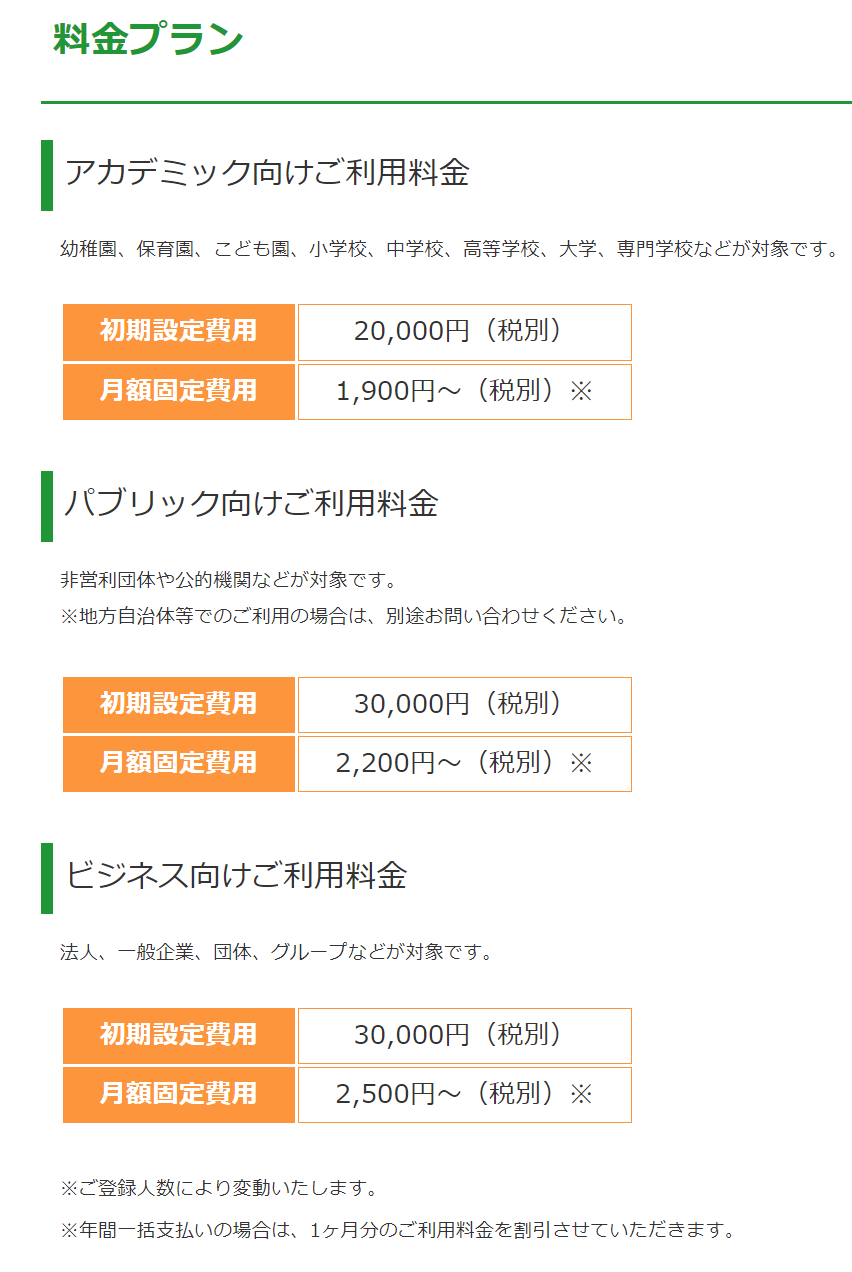This screenshot has height=1272, width=852.
Task: Click the academic description listing 幼稚園、保育園
Action: click(449, 249)
